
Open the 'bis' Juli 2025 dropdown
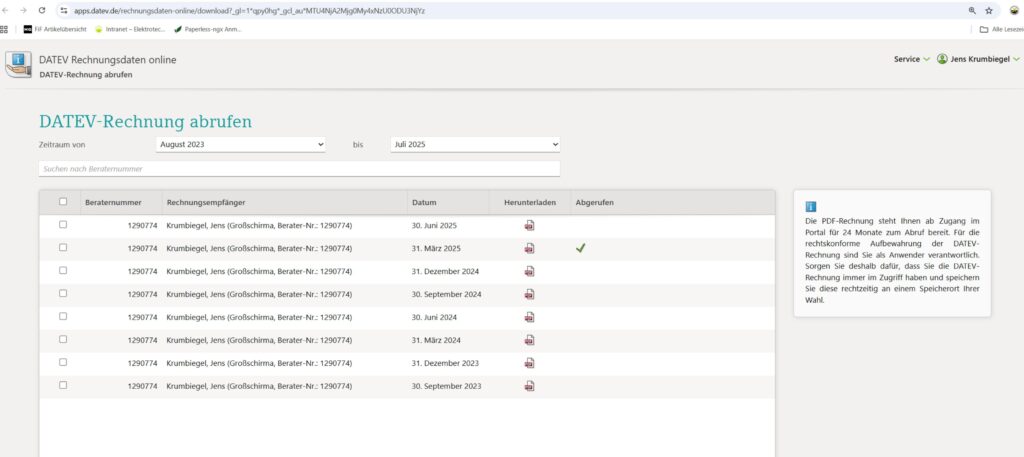475,145
